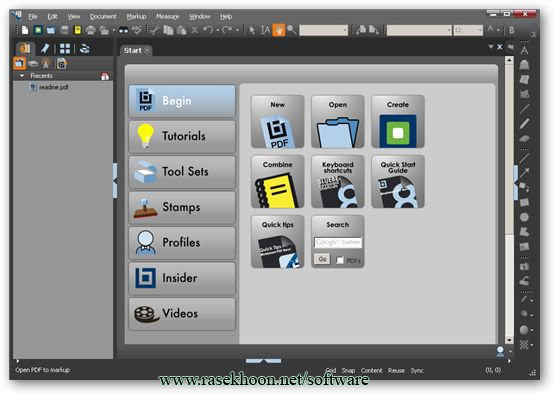Click the printer icon in toolbar
The height and width of the screenshot is (394, 554).
click(91, 30)
